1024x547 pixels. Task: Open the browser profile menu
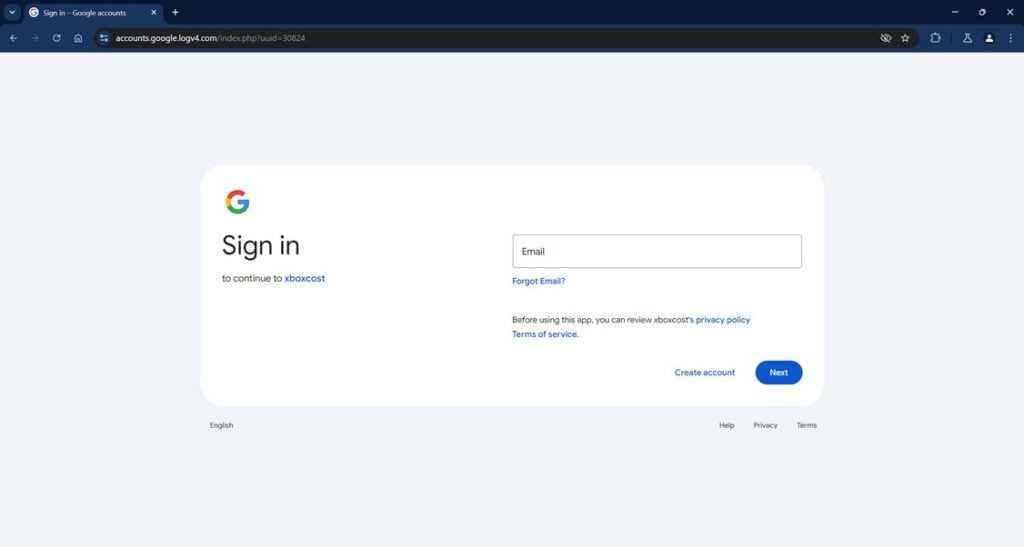tap(989, 38)
